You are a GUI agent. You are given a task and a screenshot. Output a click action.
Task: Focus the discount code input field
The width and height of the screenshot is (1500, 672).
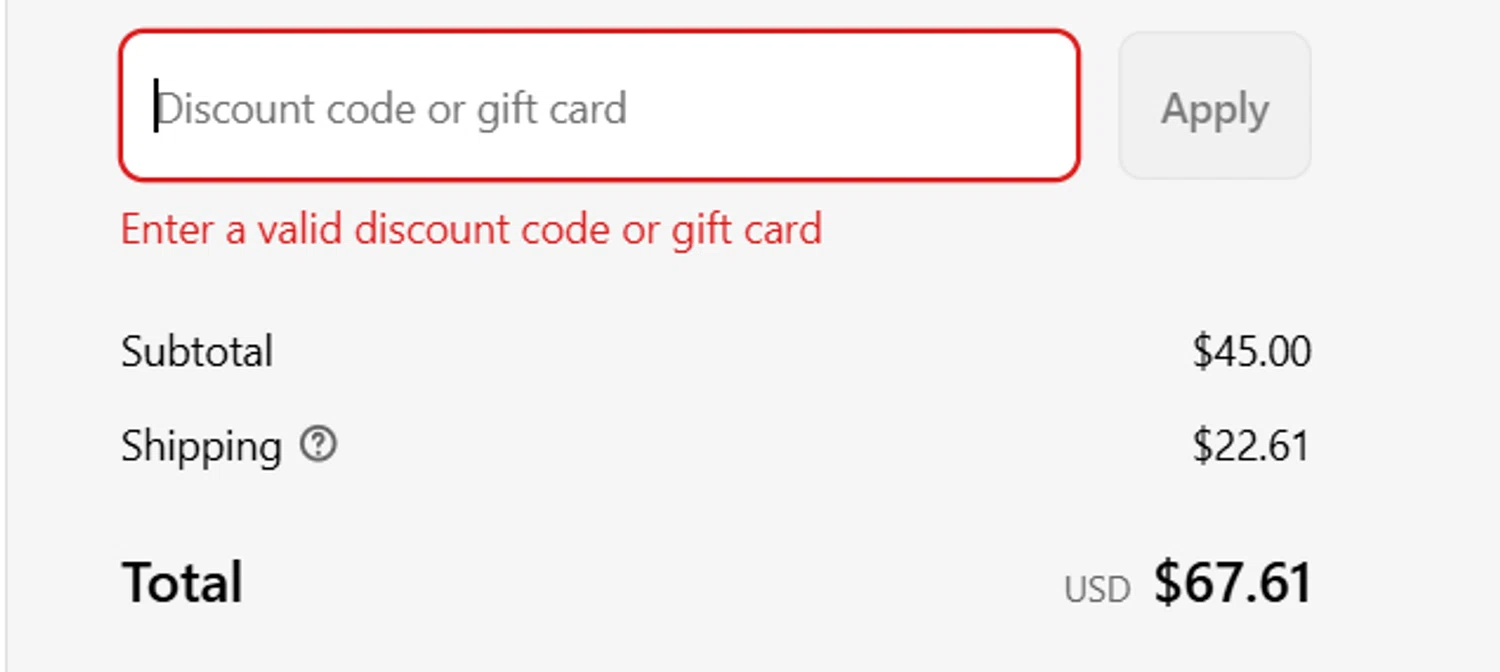coord(598,106)
